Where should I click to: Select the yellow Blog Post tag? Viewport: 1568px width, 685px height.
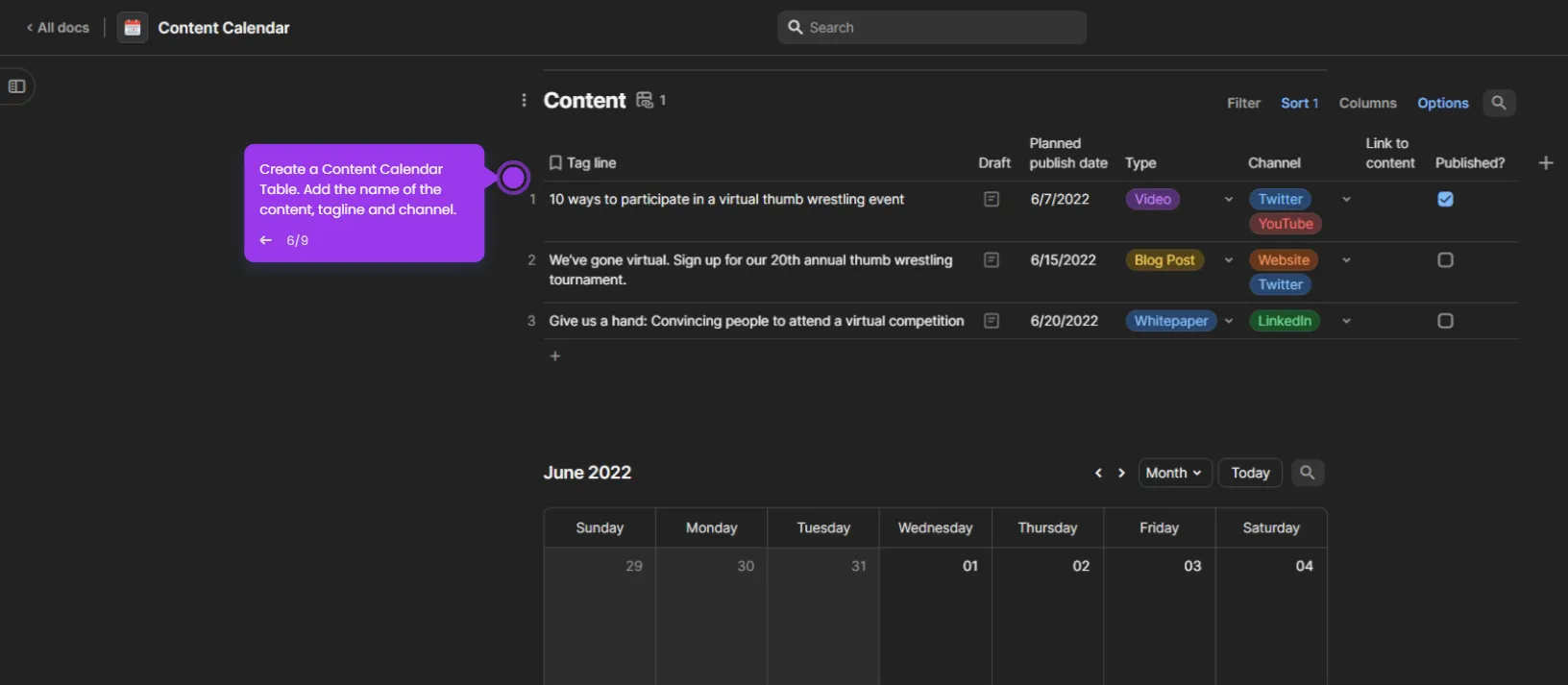coord(1164,259)
